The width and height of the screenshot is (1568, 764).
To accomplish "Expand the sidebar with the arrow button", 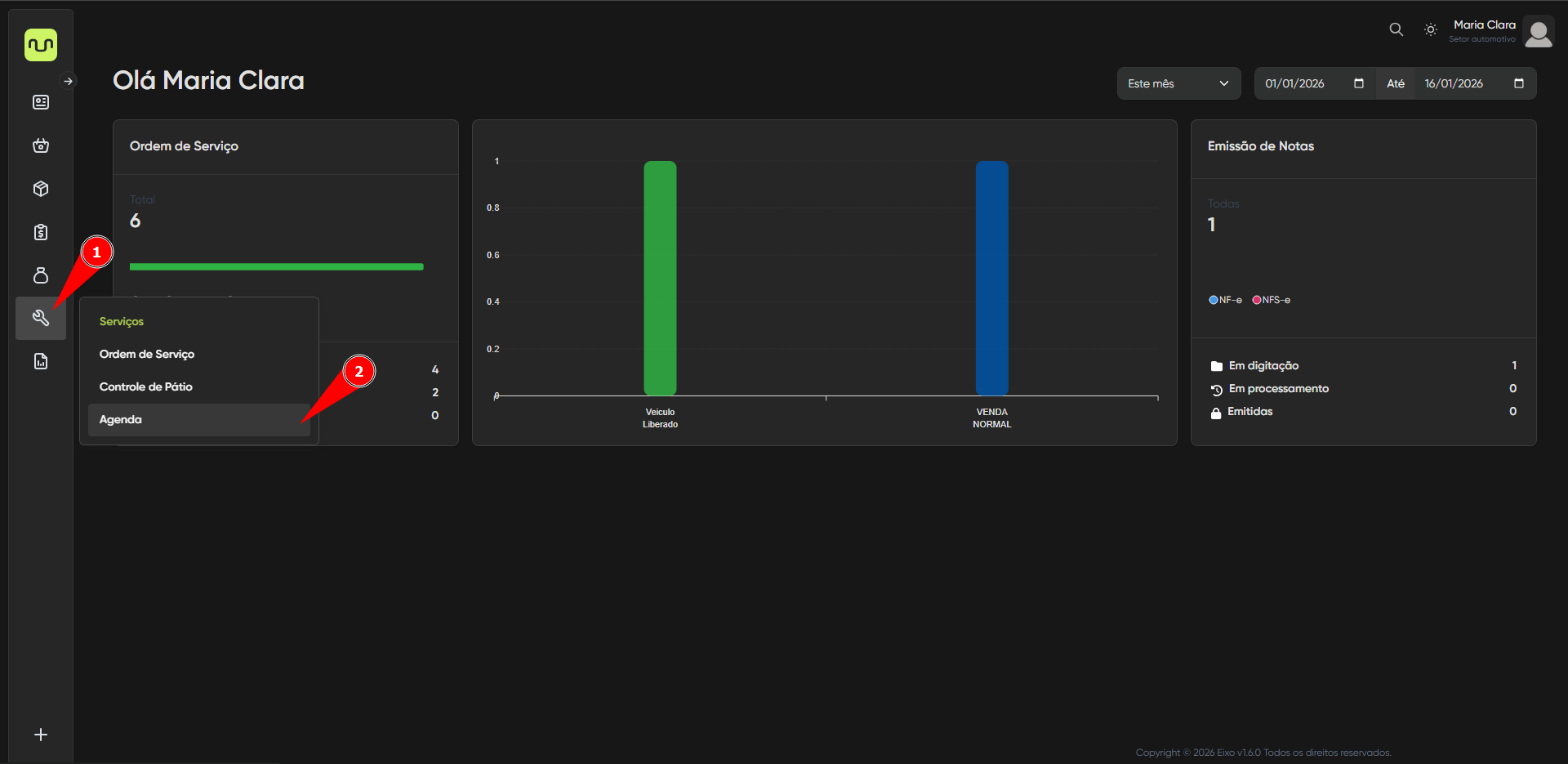I will [x=69, y=81].
